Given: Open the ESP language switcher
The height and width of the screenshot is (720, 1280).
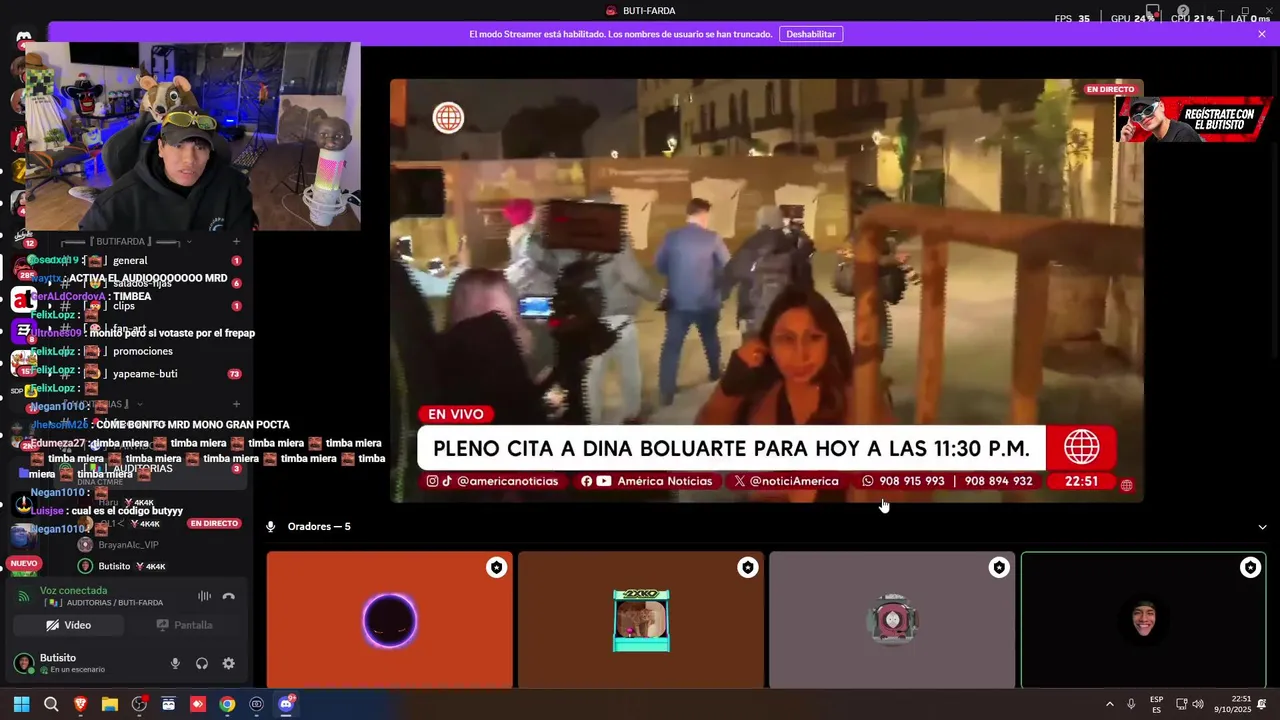Looking at the screenshot, I should tap(1156, 704).
